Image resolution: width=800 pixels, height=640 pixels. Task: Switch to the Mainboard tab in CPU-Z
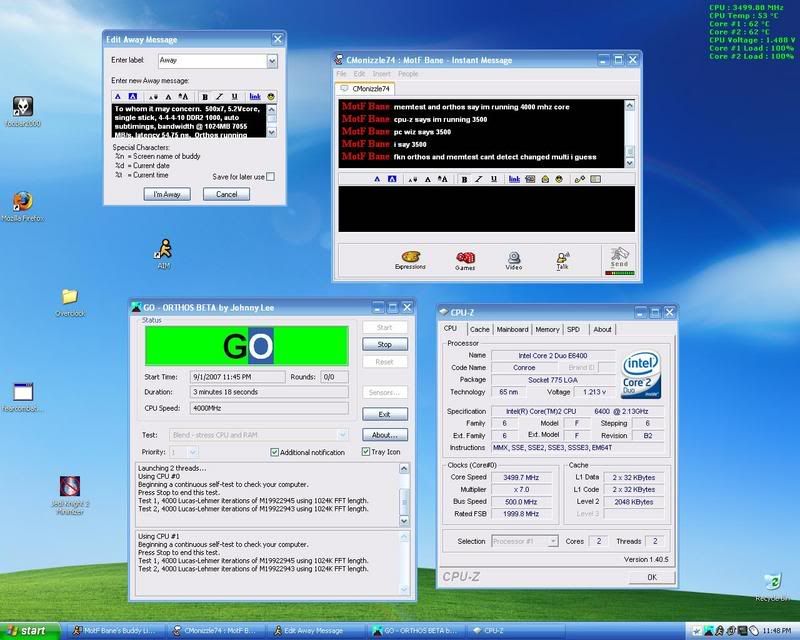click(512, 330)
